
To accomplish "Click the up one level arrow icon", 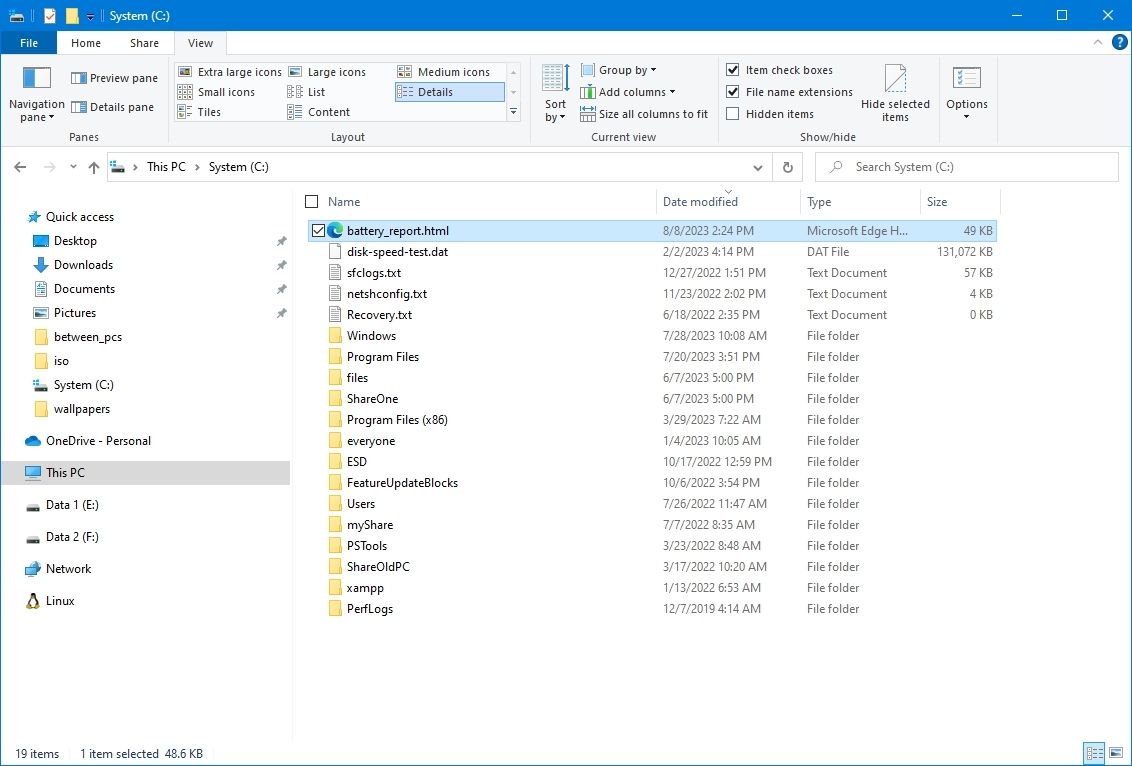I will point(94,167).
